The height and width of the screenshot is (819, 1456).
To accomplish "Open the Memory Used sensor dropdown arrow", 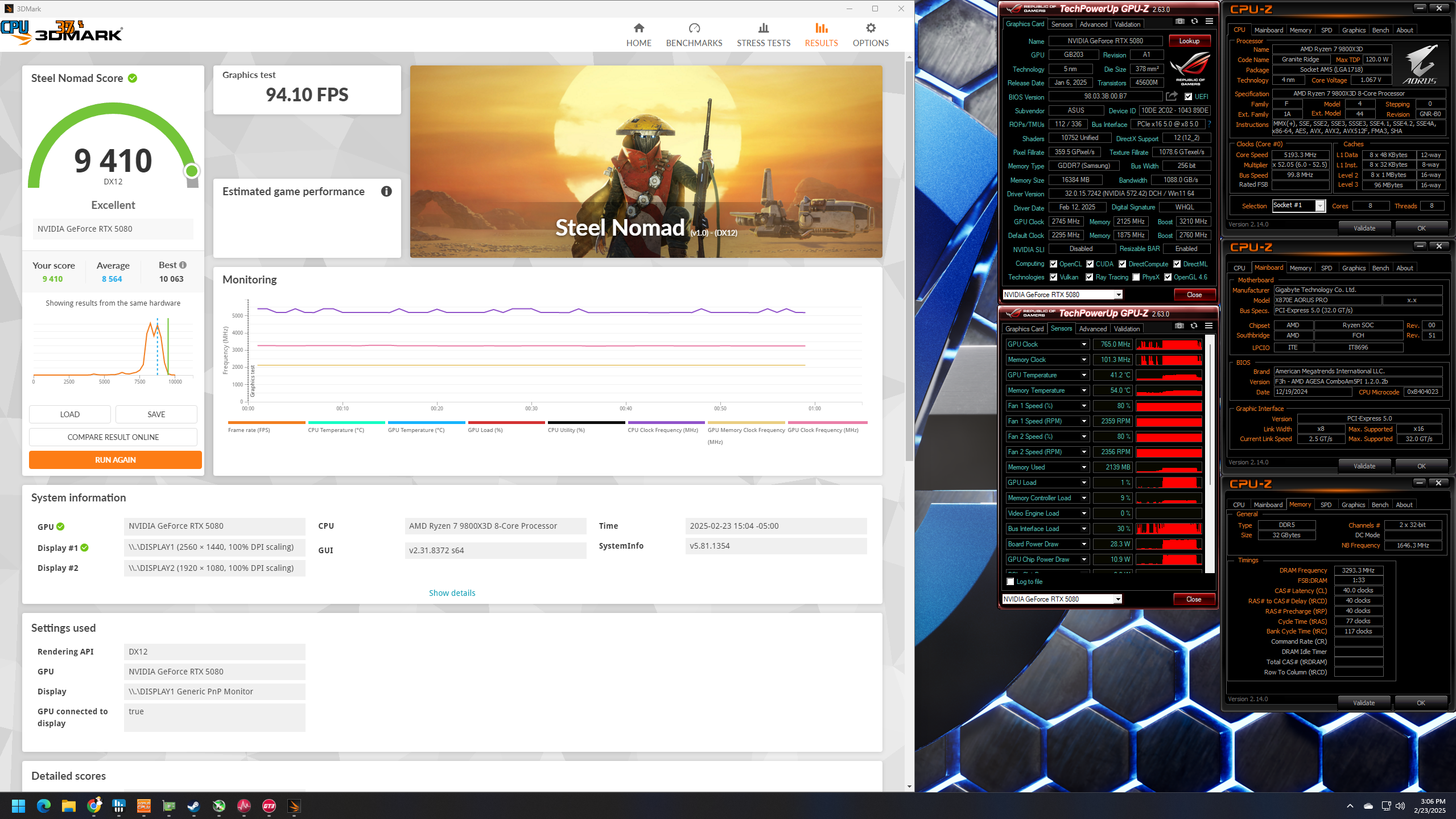I will tap(1084, 467).
